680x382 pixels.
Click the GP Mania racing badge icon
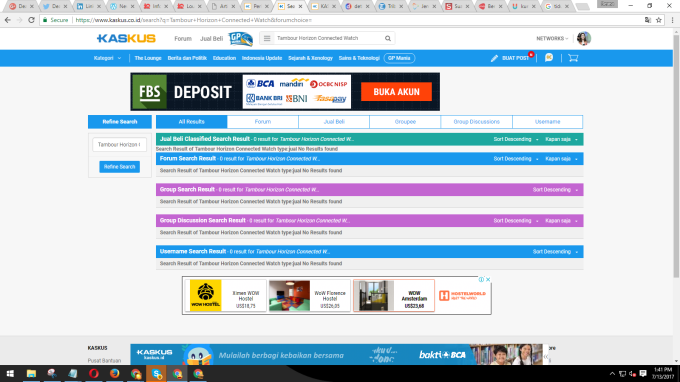[x=241, y=39]
